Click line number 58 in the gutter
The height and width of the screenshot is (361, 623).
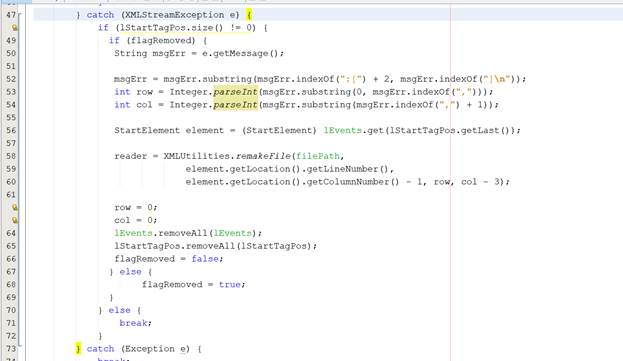[11, 156]
